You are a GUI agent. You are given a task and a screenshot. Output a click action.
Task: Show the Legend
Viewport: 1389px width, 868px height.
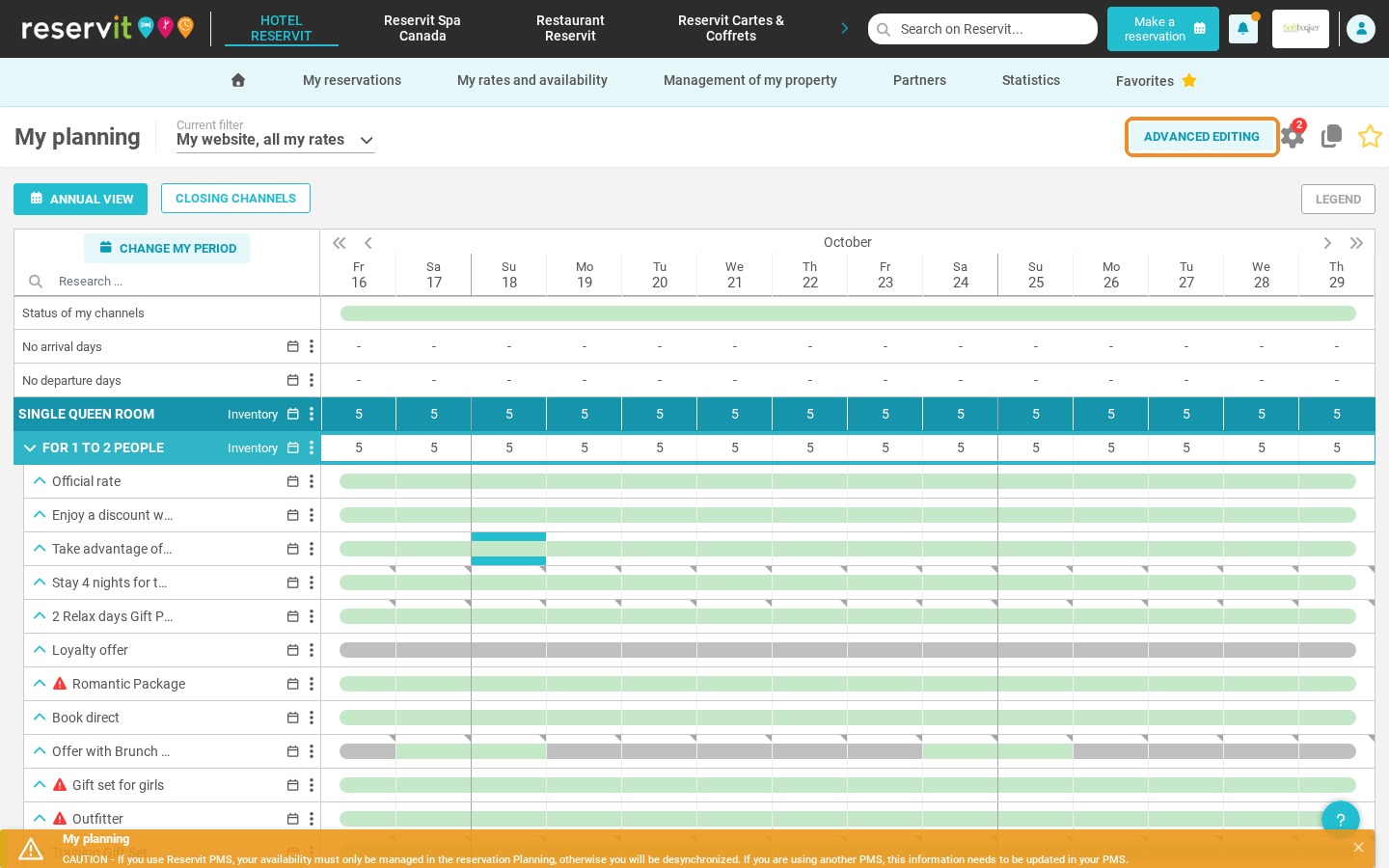[x=1338, y=199]
